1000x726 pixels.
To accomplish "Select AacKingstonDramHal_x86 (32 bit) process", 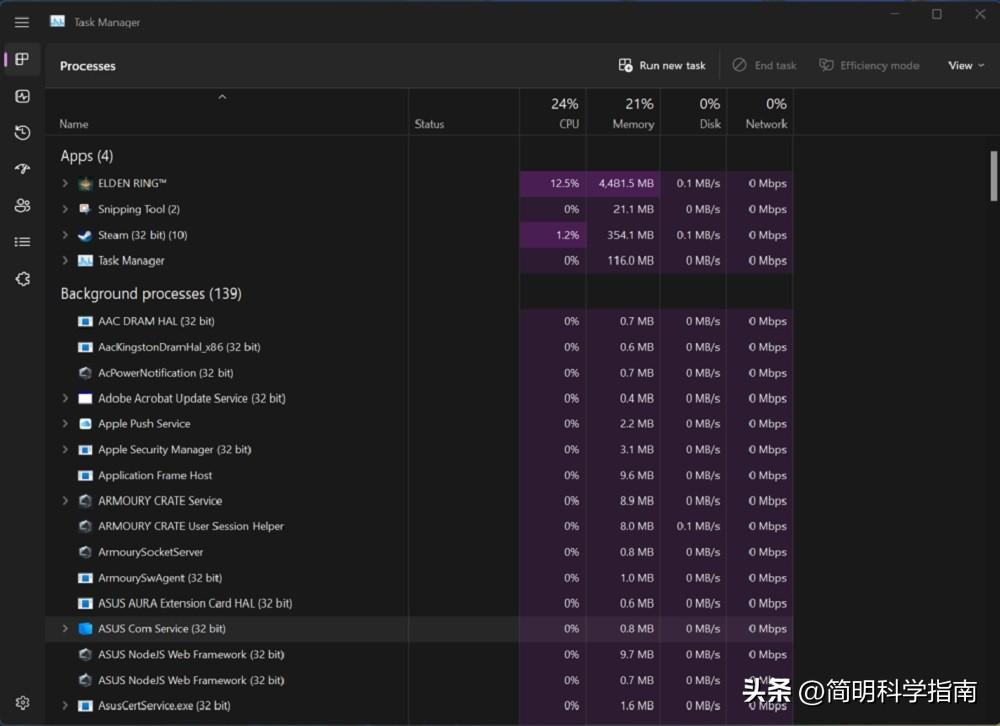I will point(419,347).
